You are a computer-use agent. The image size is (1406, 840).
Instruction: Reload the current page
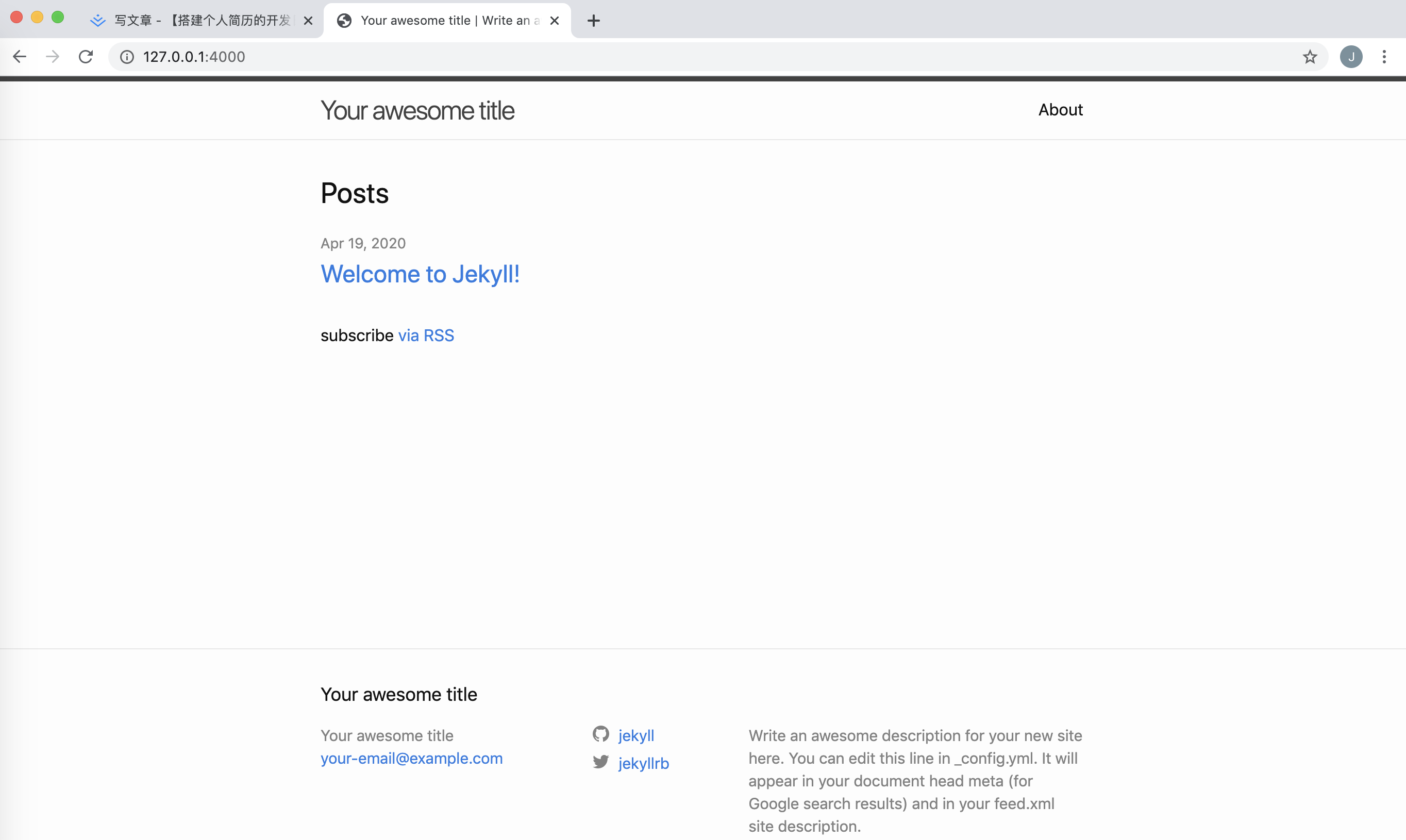pos(86,57)
